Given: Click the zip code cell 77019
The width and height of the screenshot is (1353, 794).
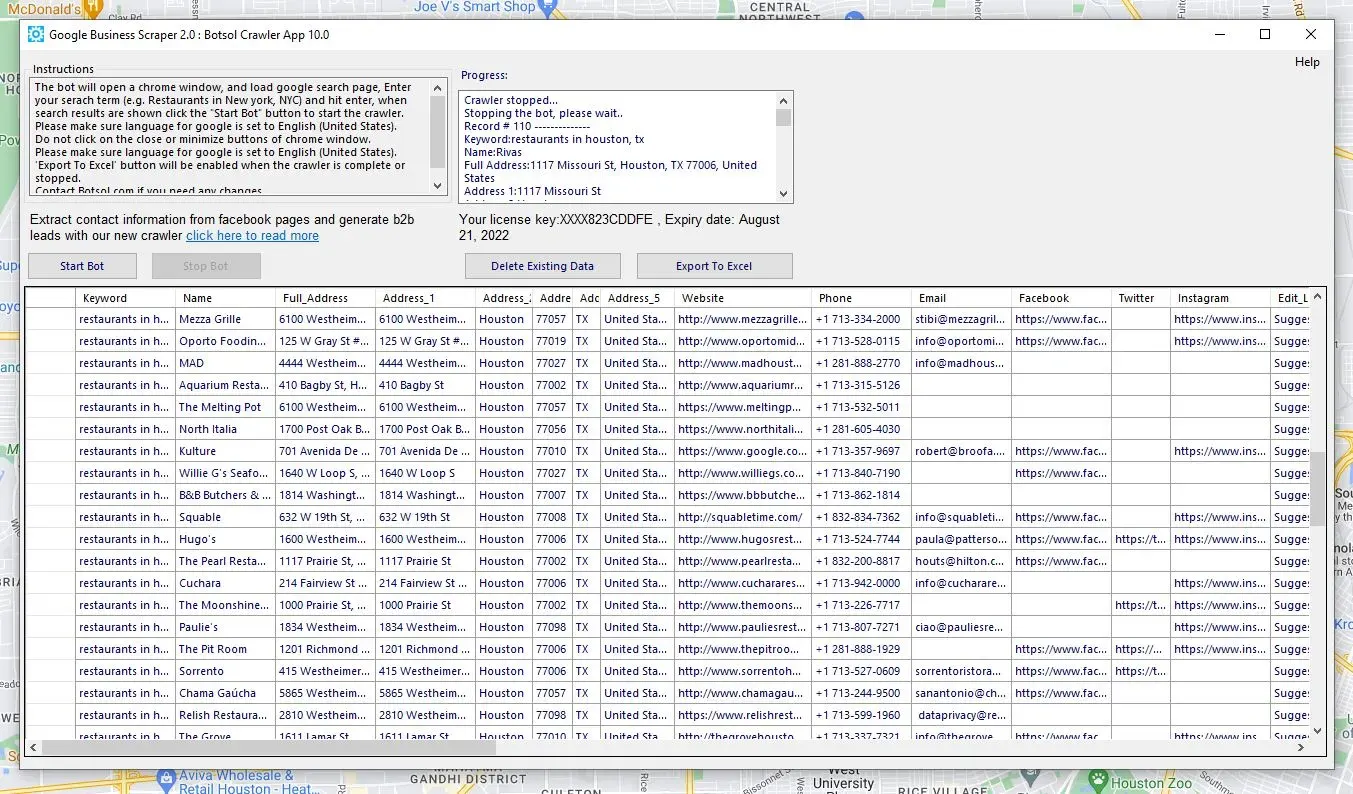Looking at the screenshot, I should pyautogui.click(x=551, y=341).
